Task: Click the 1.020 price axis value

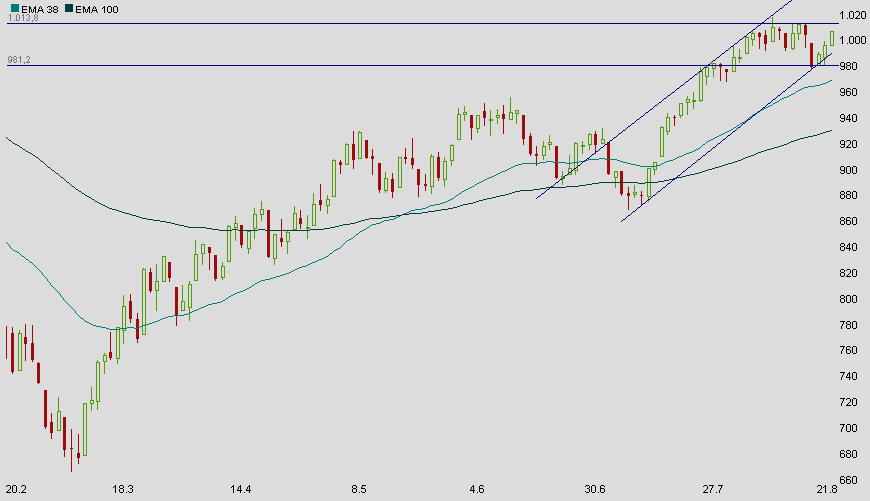Action: coord(852,15)
